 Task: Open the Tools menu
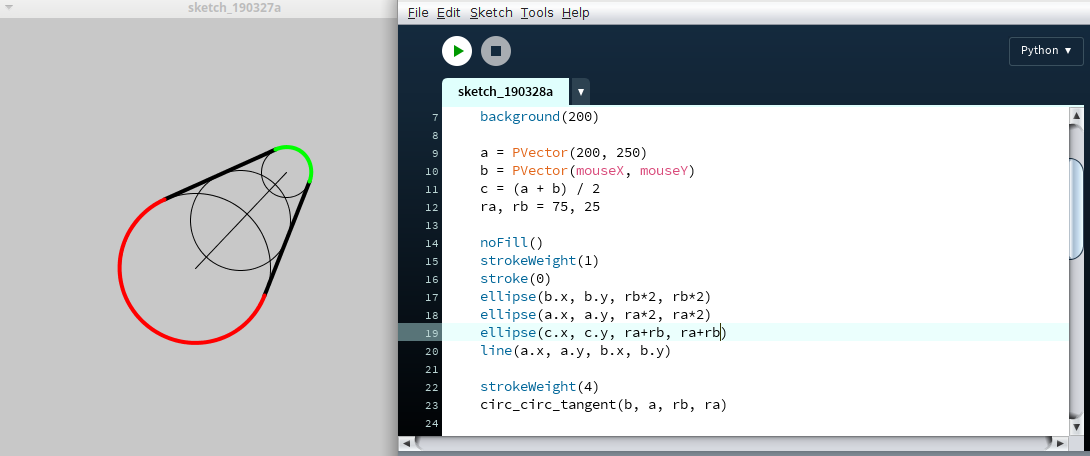(x=537, y=13)
